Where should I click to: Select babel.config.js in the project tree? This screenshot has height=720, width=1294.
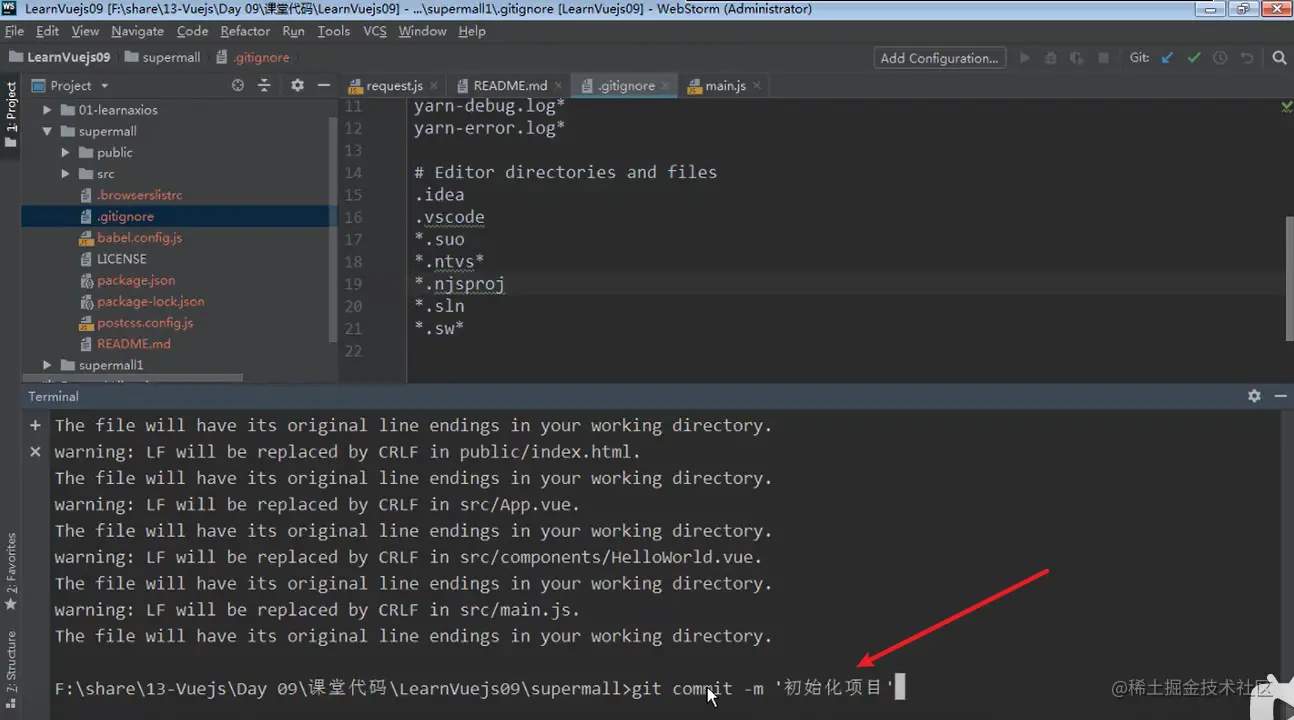click(x=139, y=238)
